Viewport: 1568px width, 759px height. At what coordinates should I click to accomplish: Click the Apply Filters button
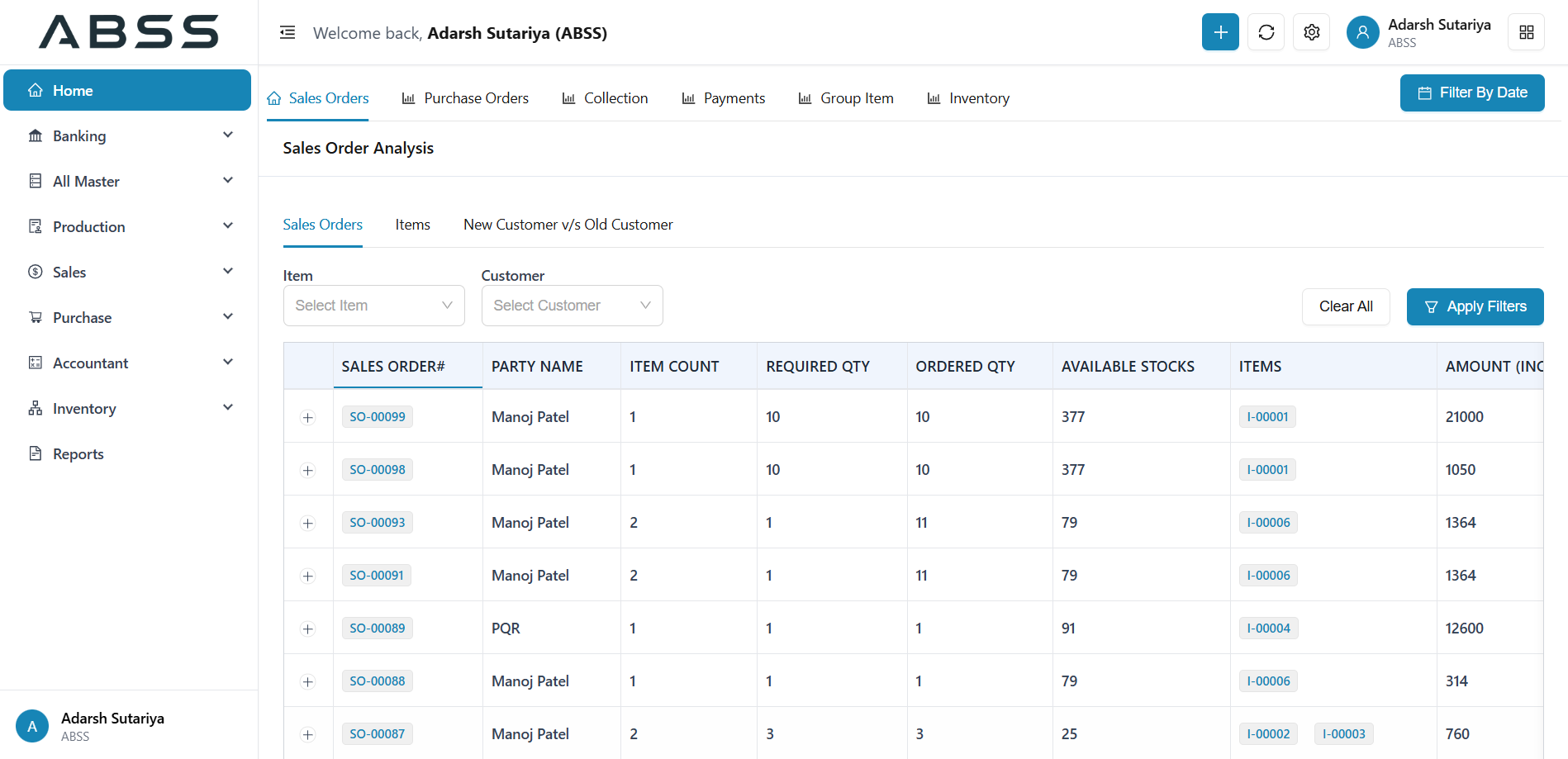(1475, 306)
